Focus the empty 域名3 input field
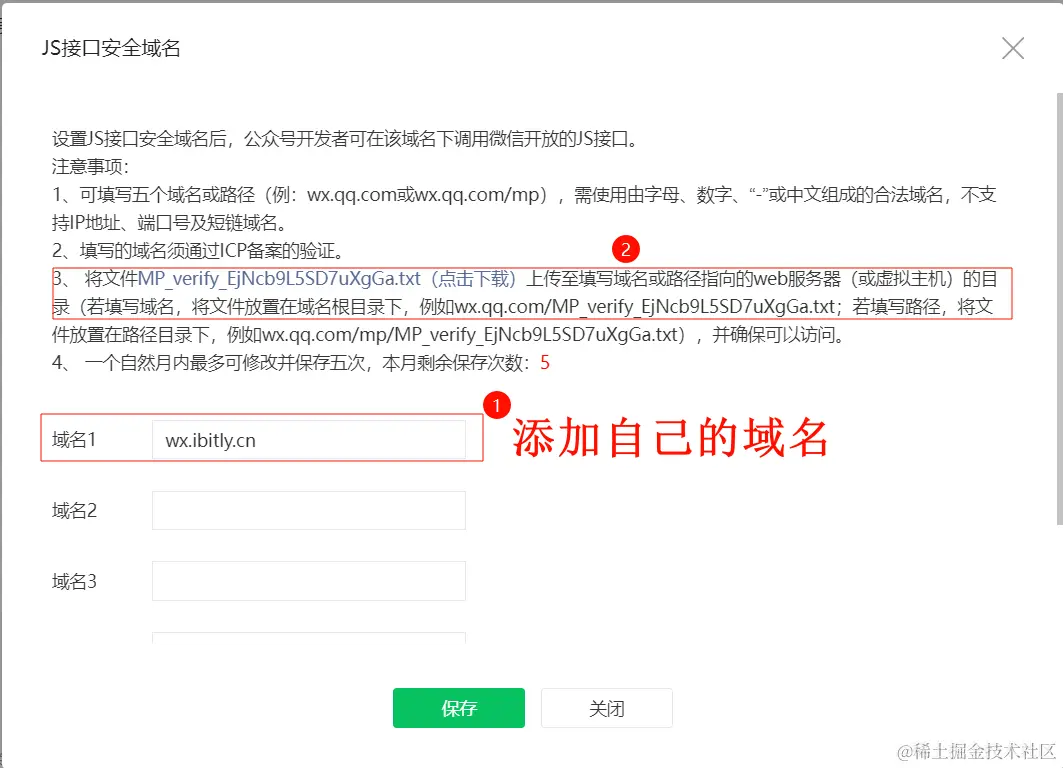 tap(308, 581)
